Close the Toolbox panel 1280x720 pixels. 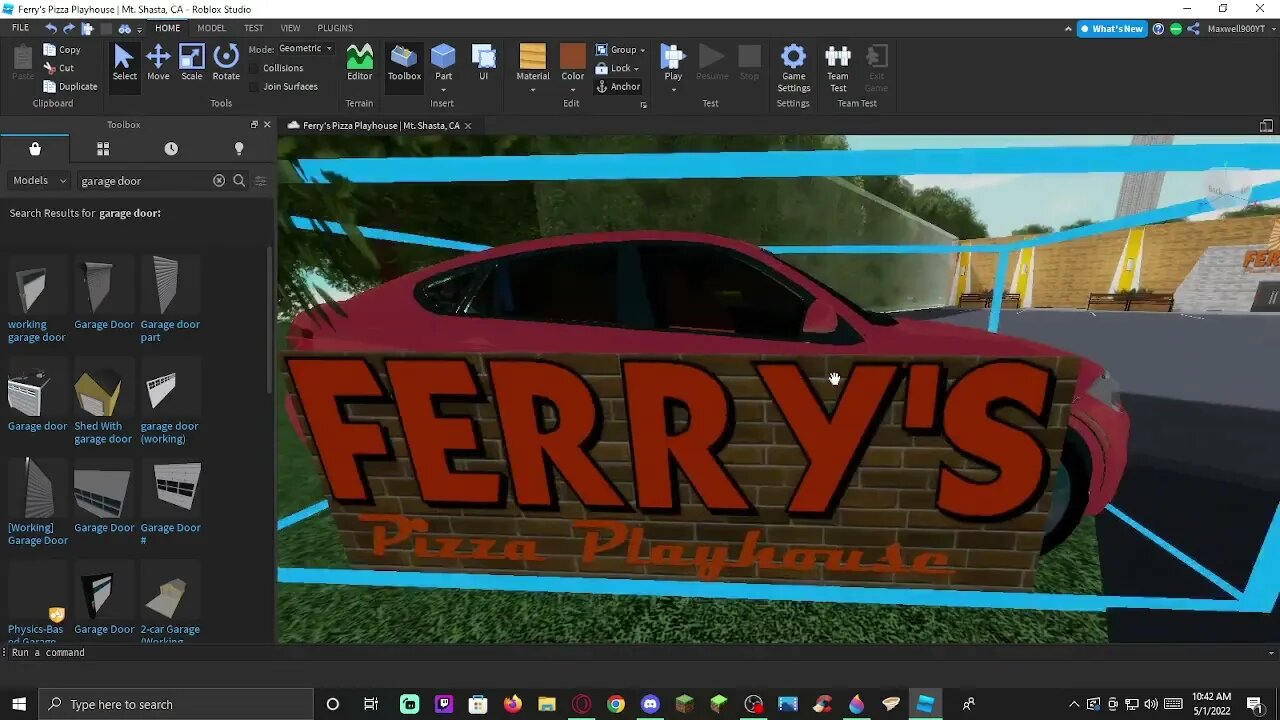(x=267, y=125)
